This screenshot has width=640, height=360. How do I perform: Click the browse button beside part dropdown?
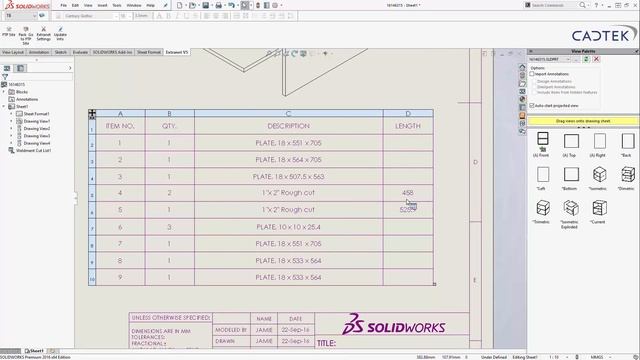(576, 59)
